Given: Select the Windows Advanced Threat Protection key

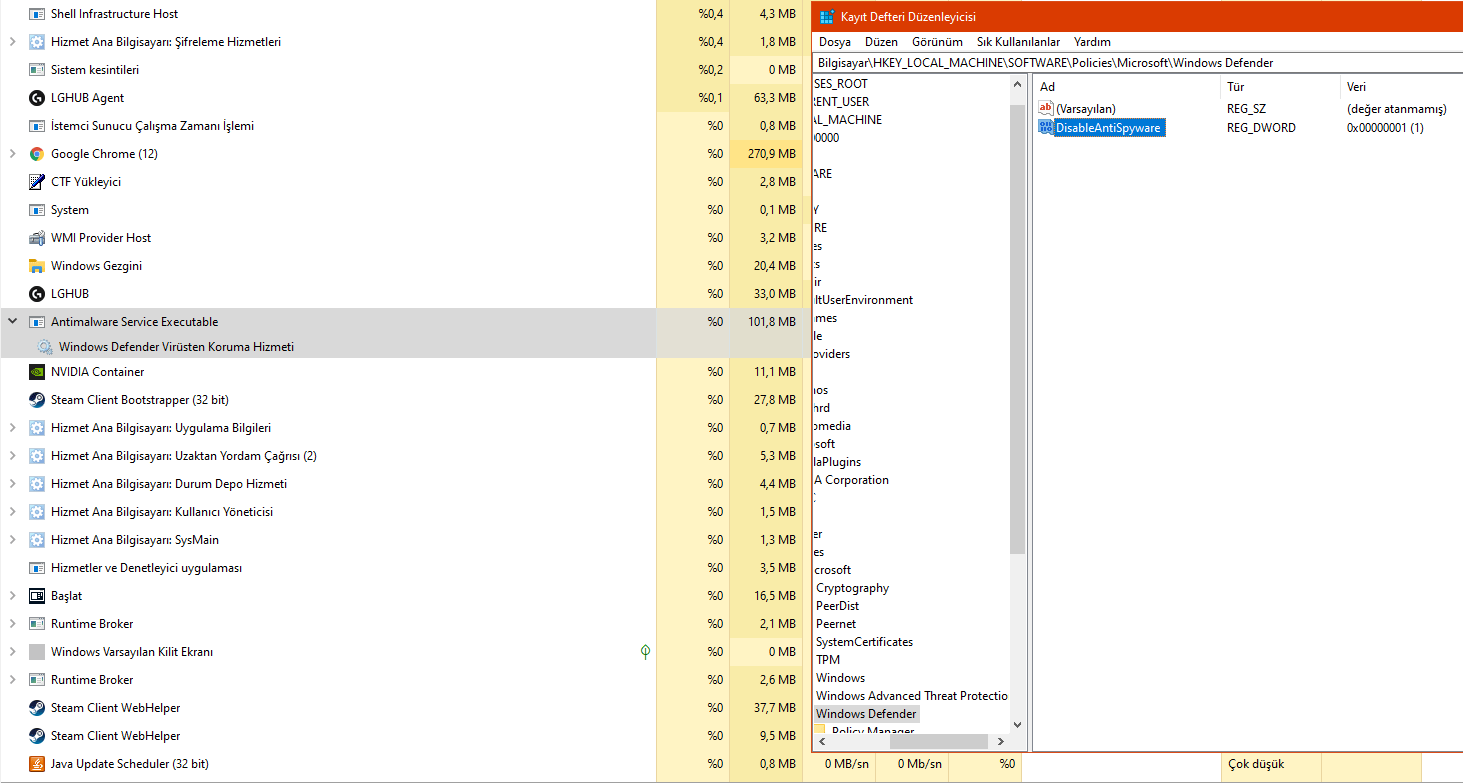Looking at the screenshot, I should point(912,696).
